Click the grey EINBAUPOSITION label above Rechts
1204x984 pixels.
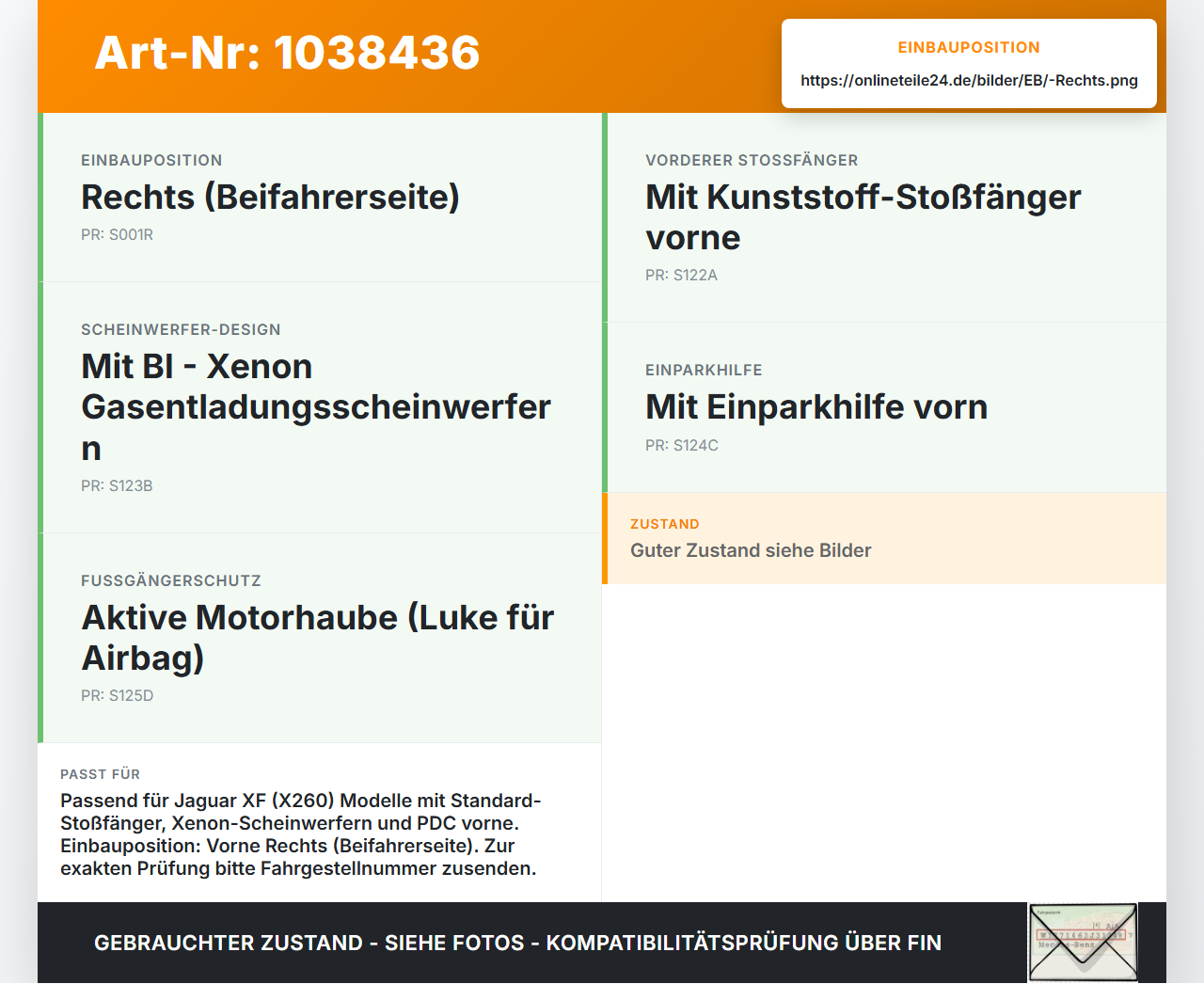pyautogui.click(x=151, y=160)
